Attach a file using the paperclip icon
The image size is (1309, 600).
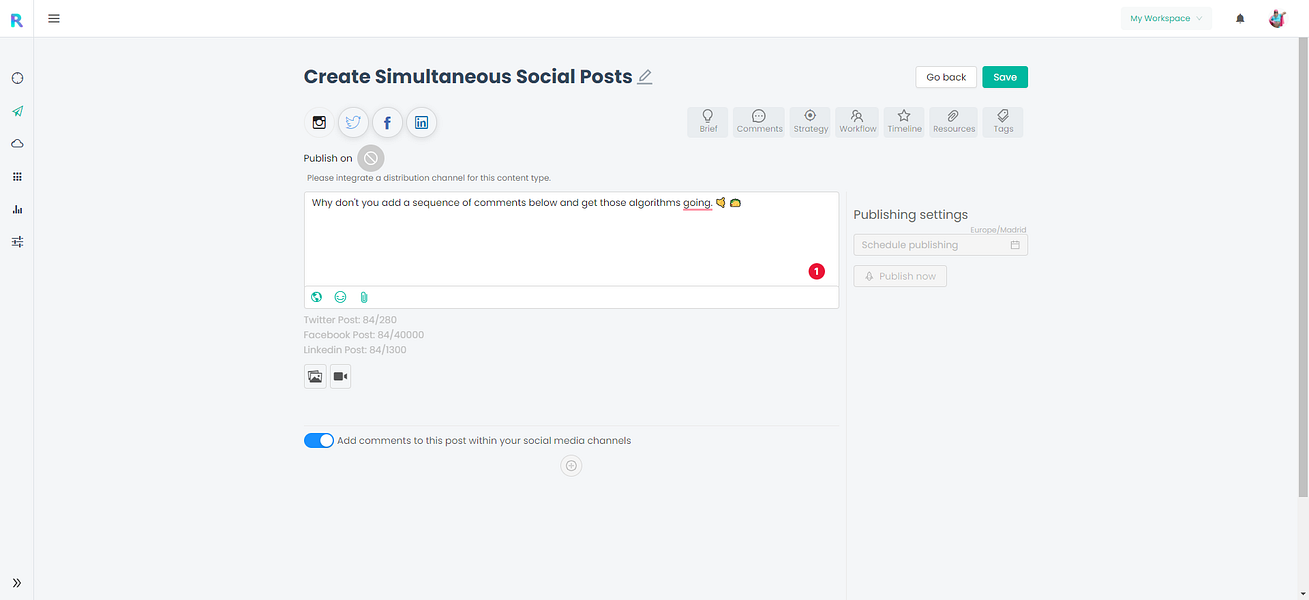pyautogui.click(x=364, y=297)
